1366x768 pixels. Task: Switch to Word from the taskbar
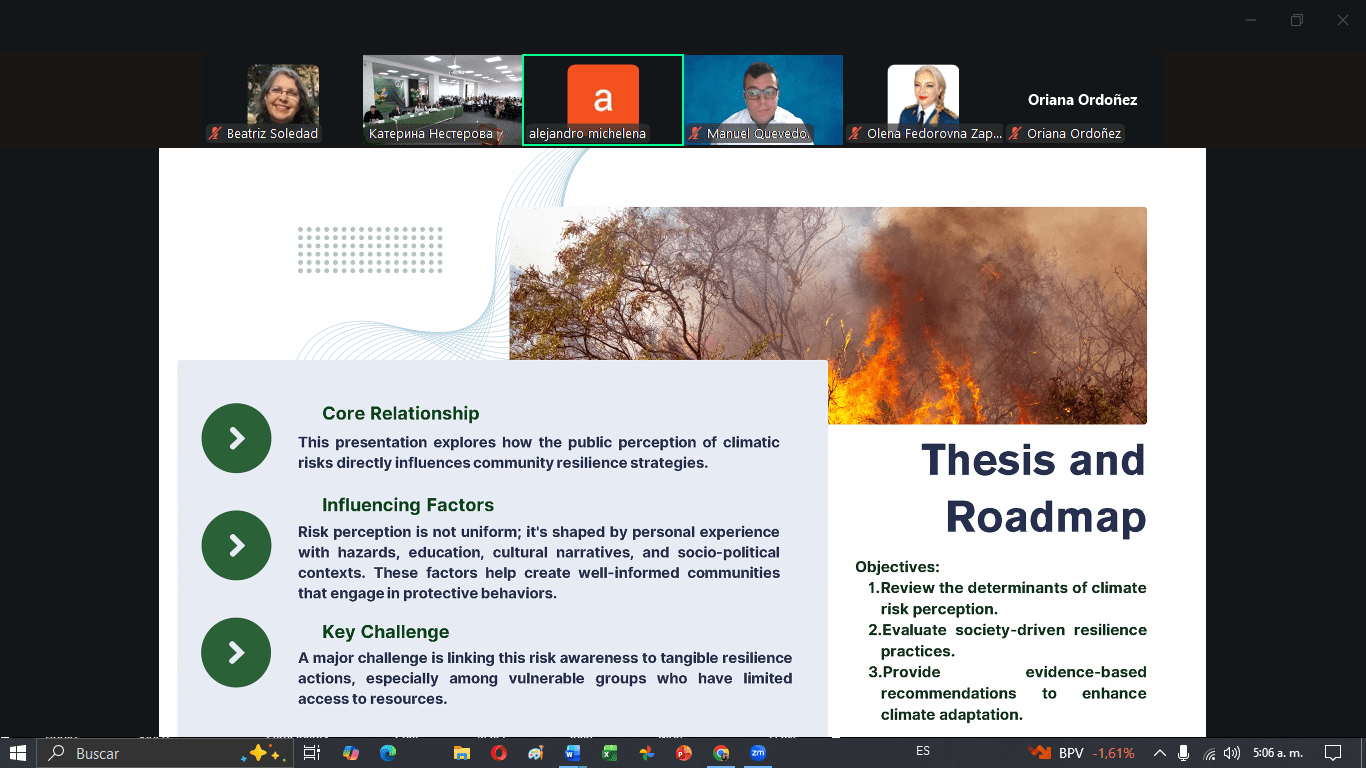click(x=572, y=753)
